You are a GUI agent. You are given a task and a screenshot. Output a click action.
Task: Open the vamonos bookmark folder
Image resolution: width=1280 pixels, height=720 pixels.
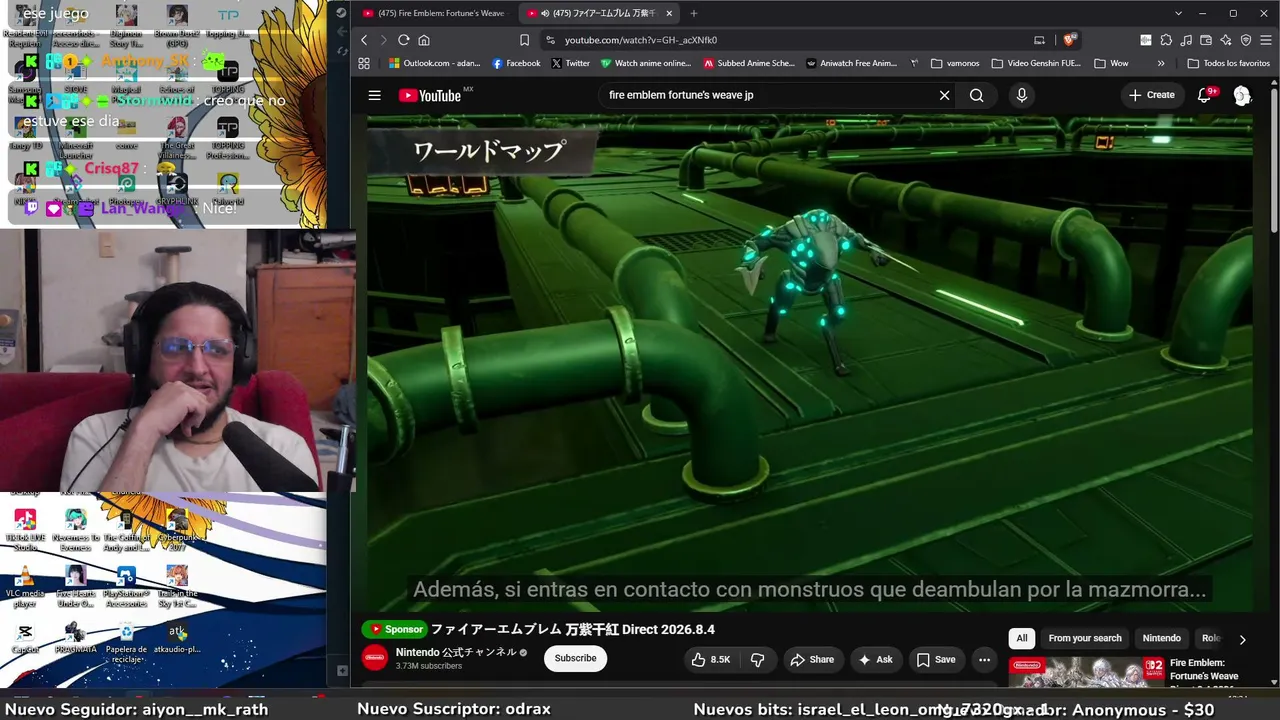pyautogui.click(x=955, y=63)
